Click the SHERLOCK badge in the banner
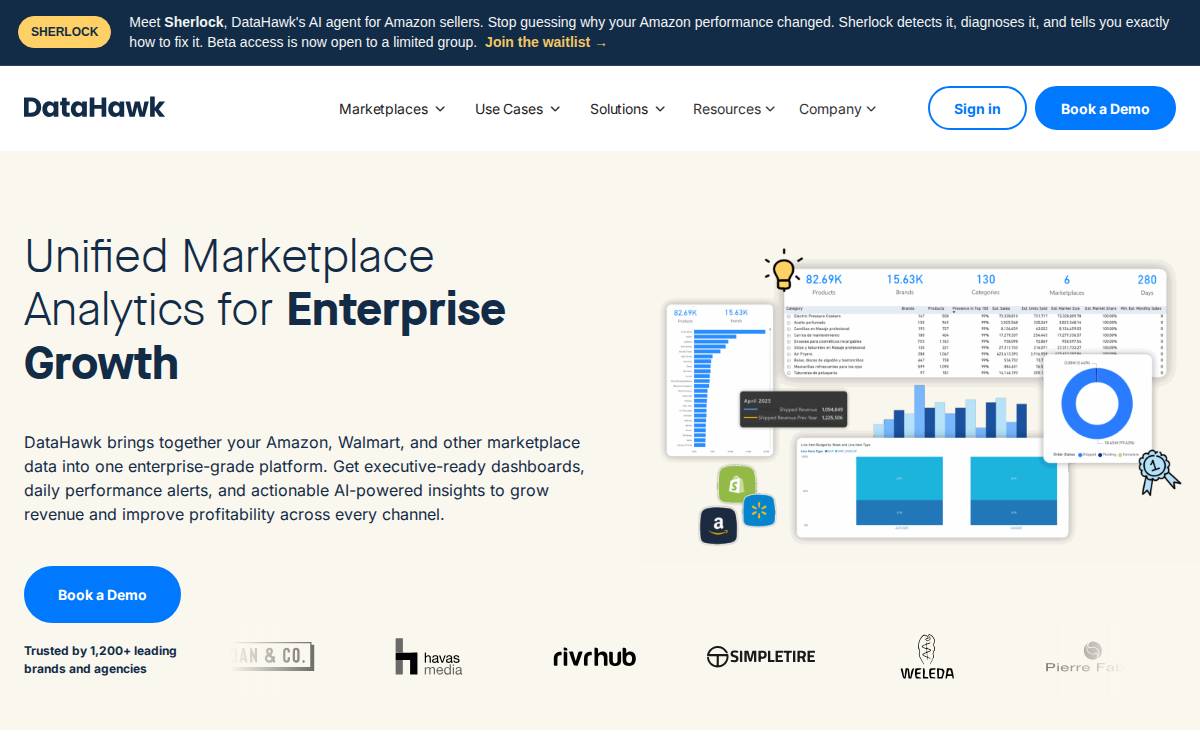 click(x=64, y=32)
